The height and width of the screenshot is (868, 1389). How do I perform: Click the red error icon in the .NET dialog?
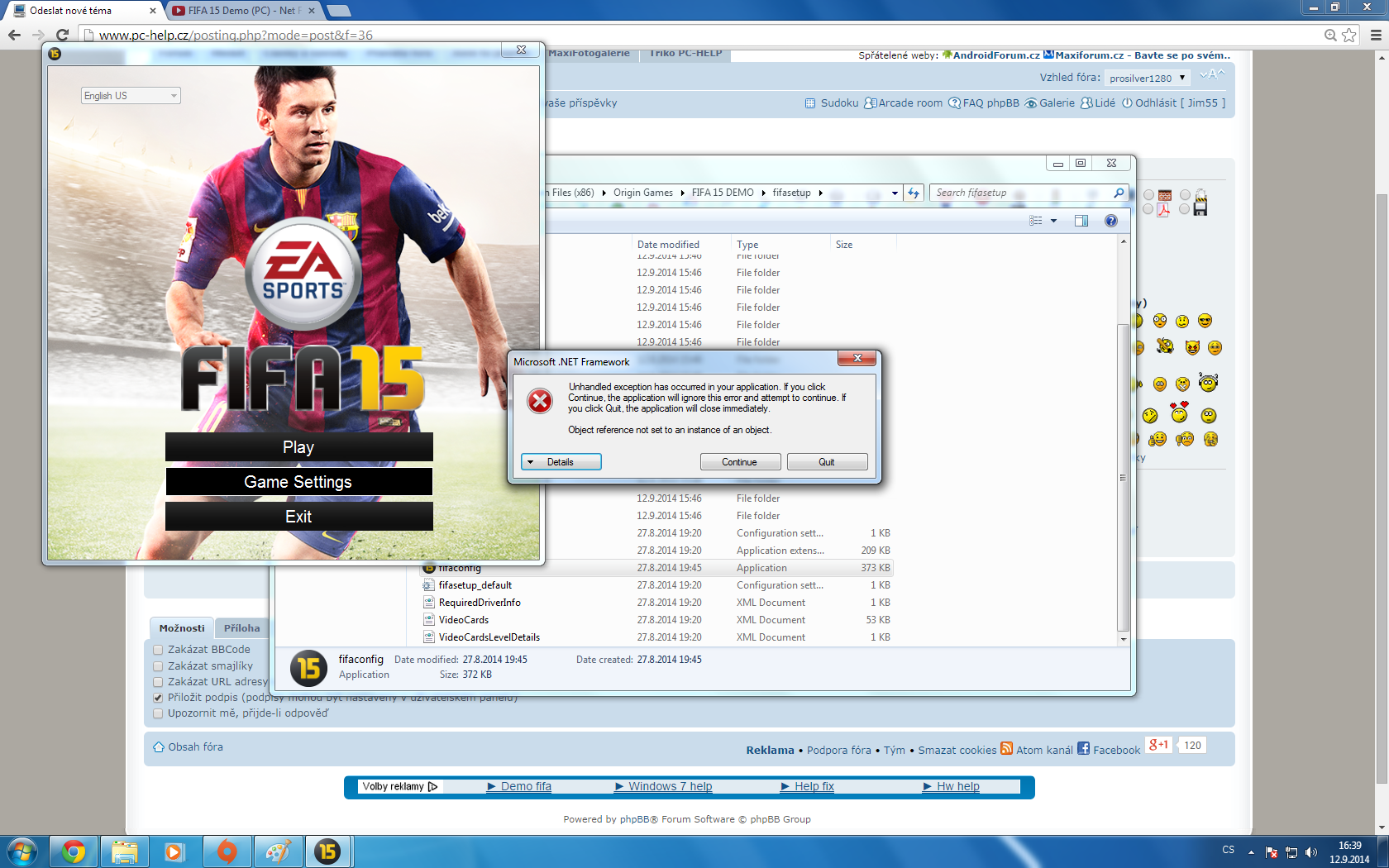[540, 402]
